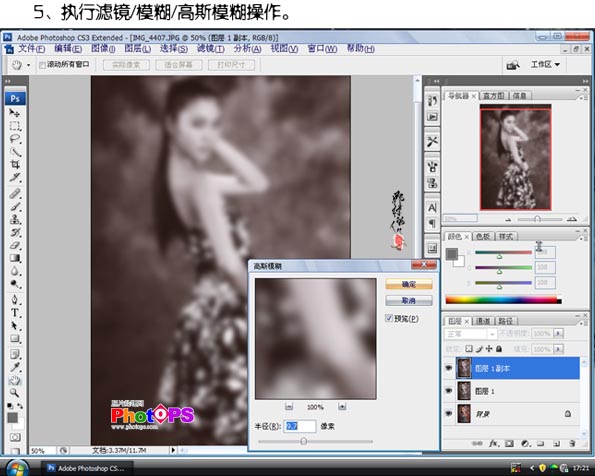The width and height of the screenshot is (595, 476).
Task: Open the 正常 blend mode dropdown
Action: click(470, 334)
